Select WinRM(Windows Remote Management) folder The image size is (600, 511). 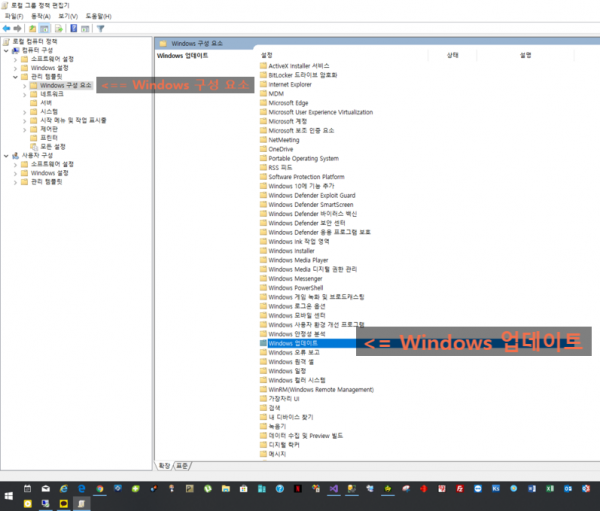pyautogui.click(x=321, y=390)
